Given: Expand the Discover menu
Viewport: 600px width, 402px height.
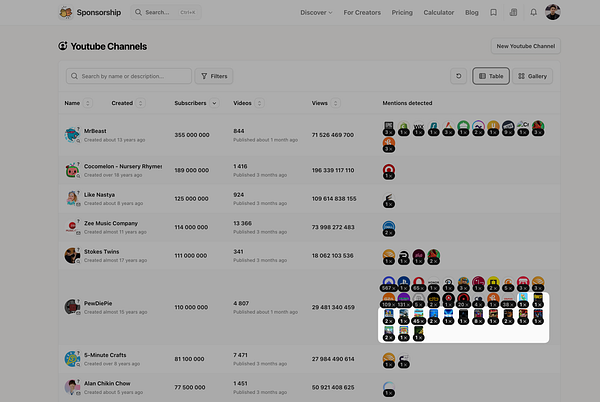Looking at the screenshot, I should coord(316,13).
